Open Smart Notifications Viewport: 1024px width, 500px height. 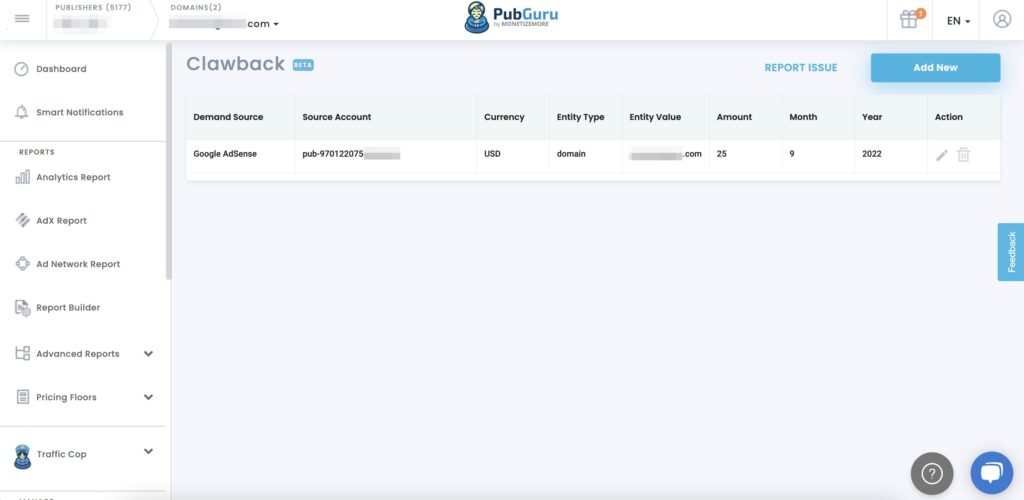[80, 112]
